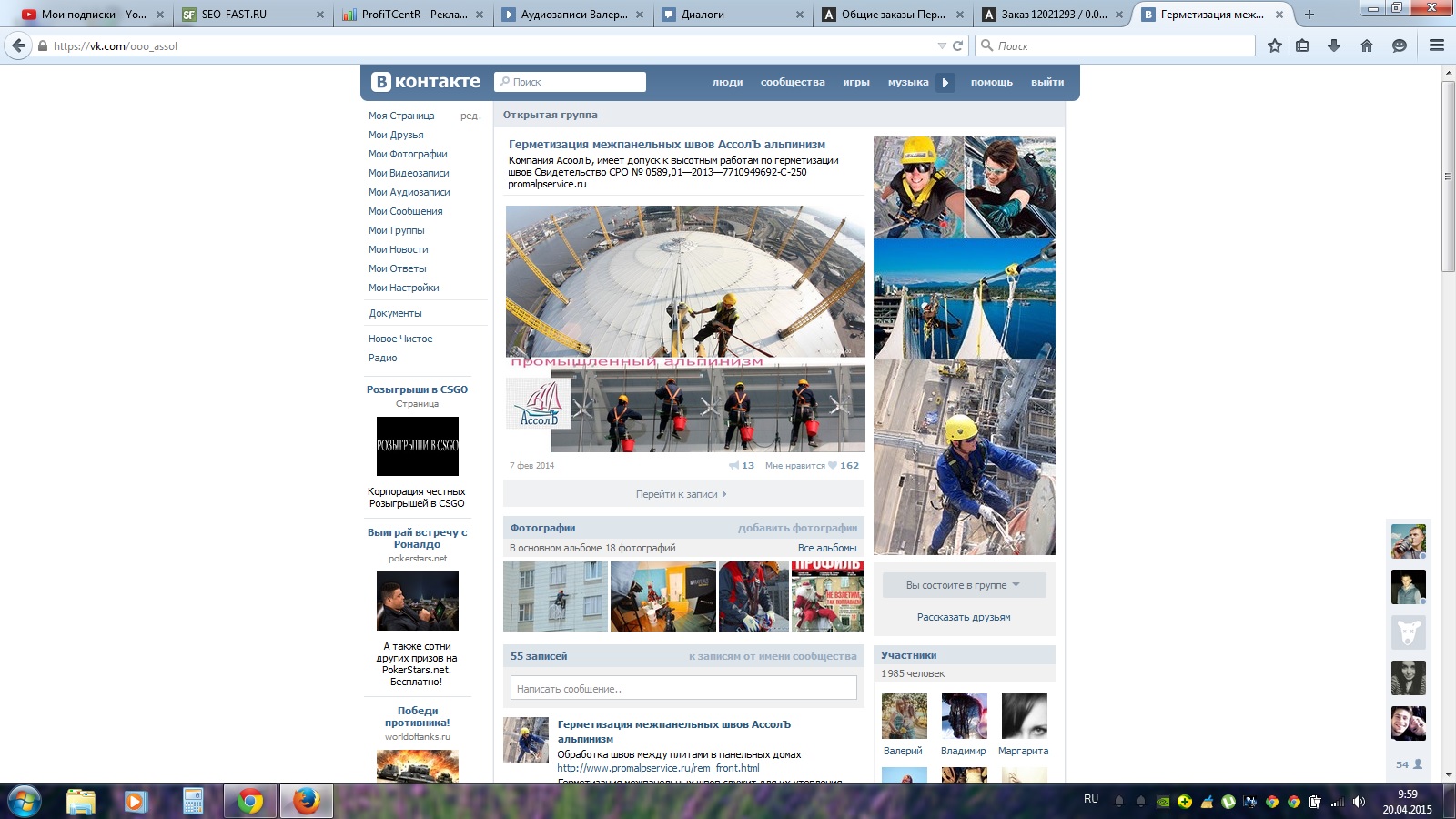Open the 'Розыгрыши в CSGO' ad image
Viewport: 1456px width, 819px height.
pyautogui.click(x=418, y=446)
